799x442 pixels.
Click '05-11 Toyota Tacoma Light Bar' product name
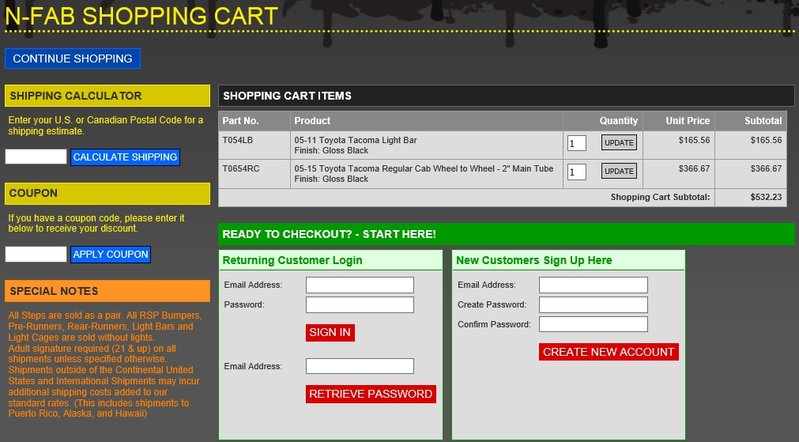pyautogui.click(x=355, y=140)
